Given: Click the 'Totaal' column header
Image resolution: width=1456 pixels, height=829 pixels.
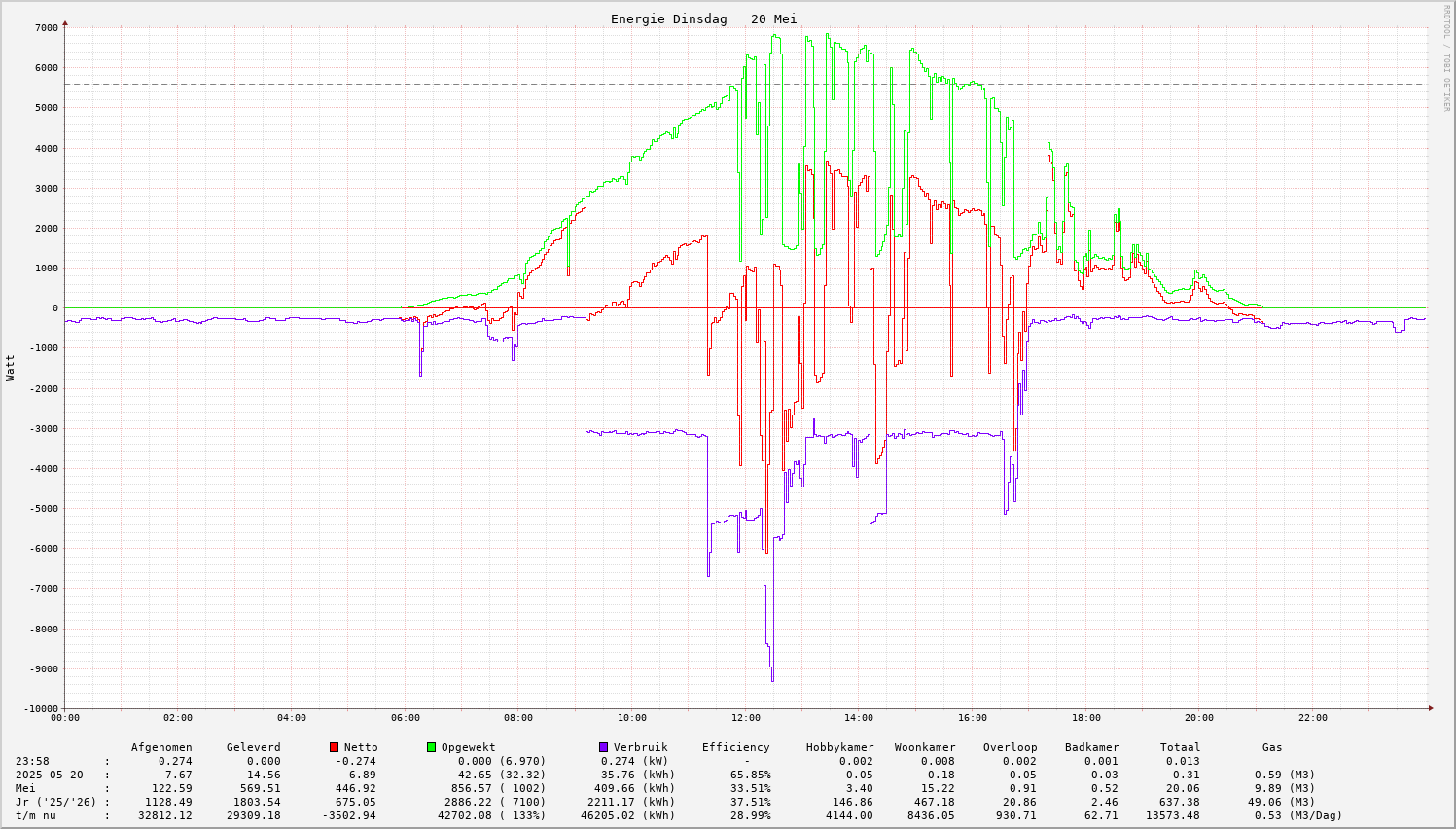Looking at the screenshot, I should 1180,747.
